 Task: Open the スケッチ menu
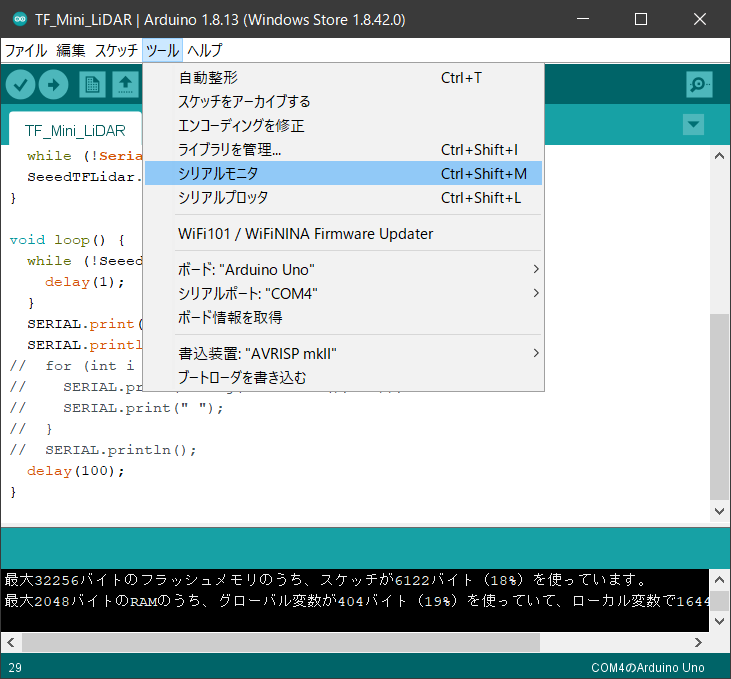point(116,50)
